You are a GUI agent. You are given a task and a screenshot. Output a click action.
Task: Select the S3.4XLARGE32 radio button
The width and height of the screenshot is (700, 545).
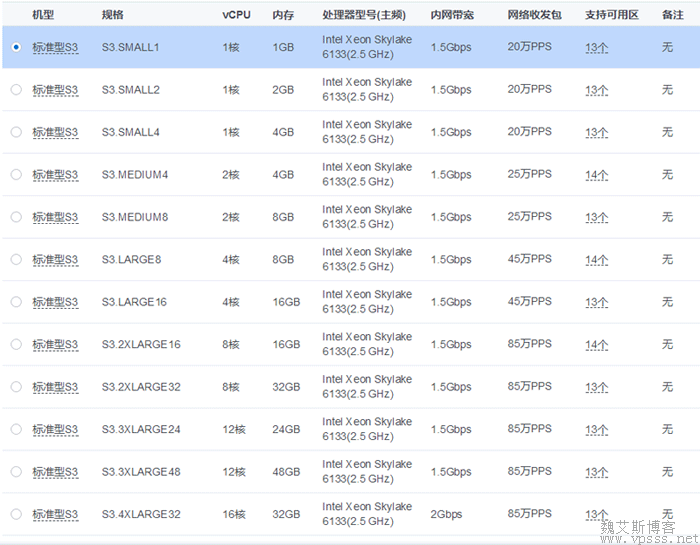click(x=16, y=514)
